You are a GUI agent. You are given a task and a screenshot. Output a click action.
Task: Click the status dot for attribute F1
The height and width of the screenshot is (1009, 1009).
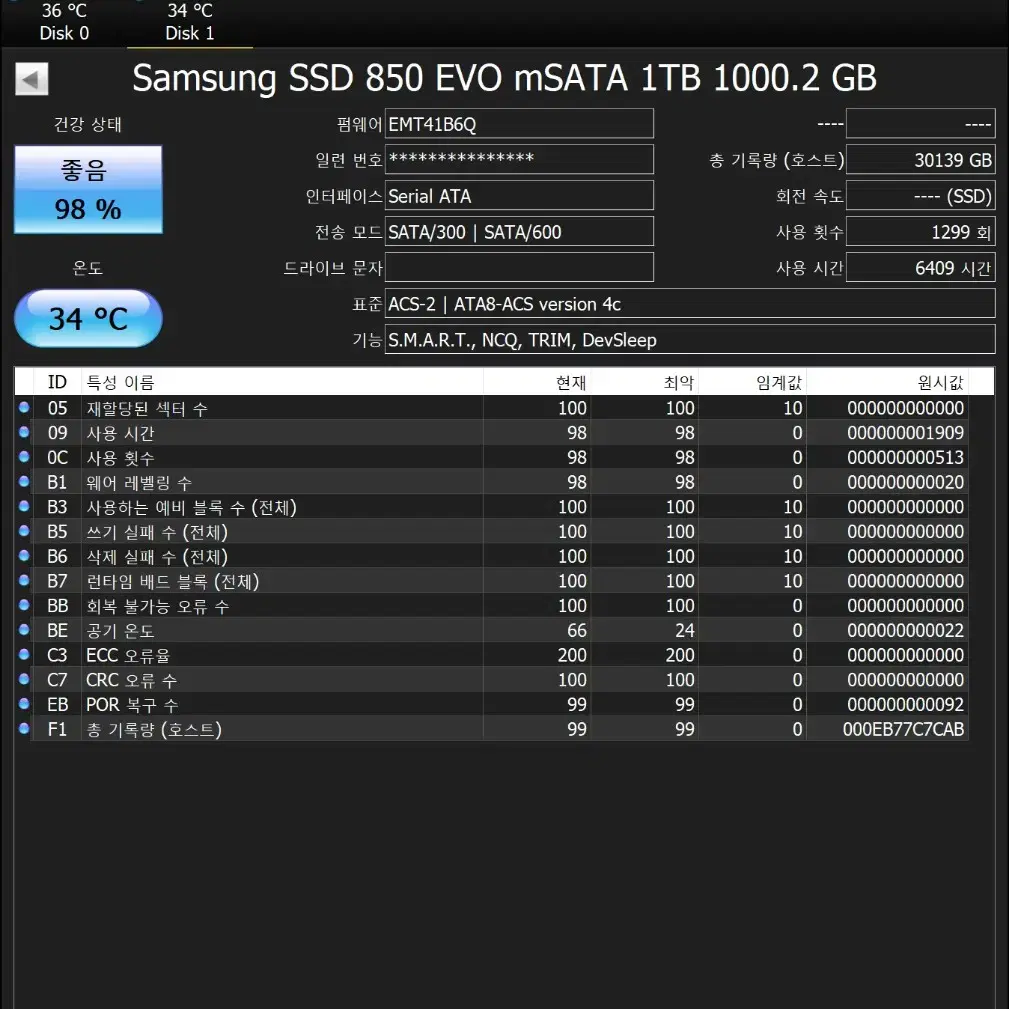[24, 728]
